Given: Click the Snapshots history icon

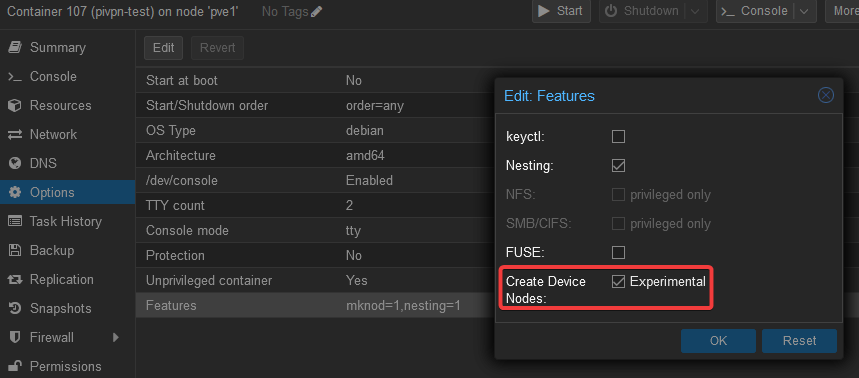Looking at the screenshot, I should (x=15, y=308).
